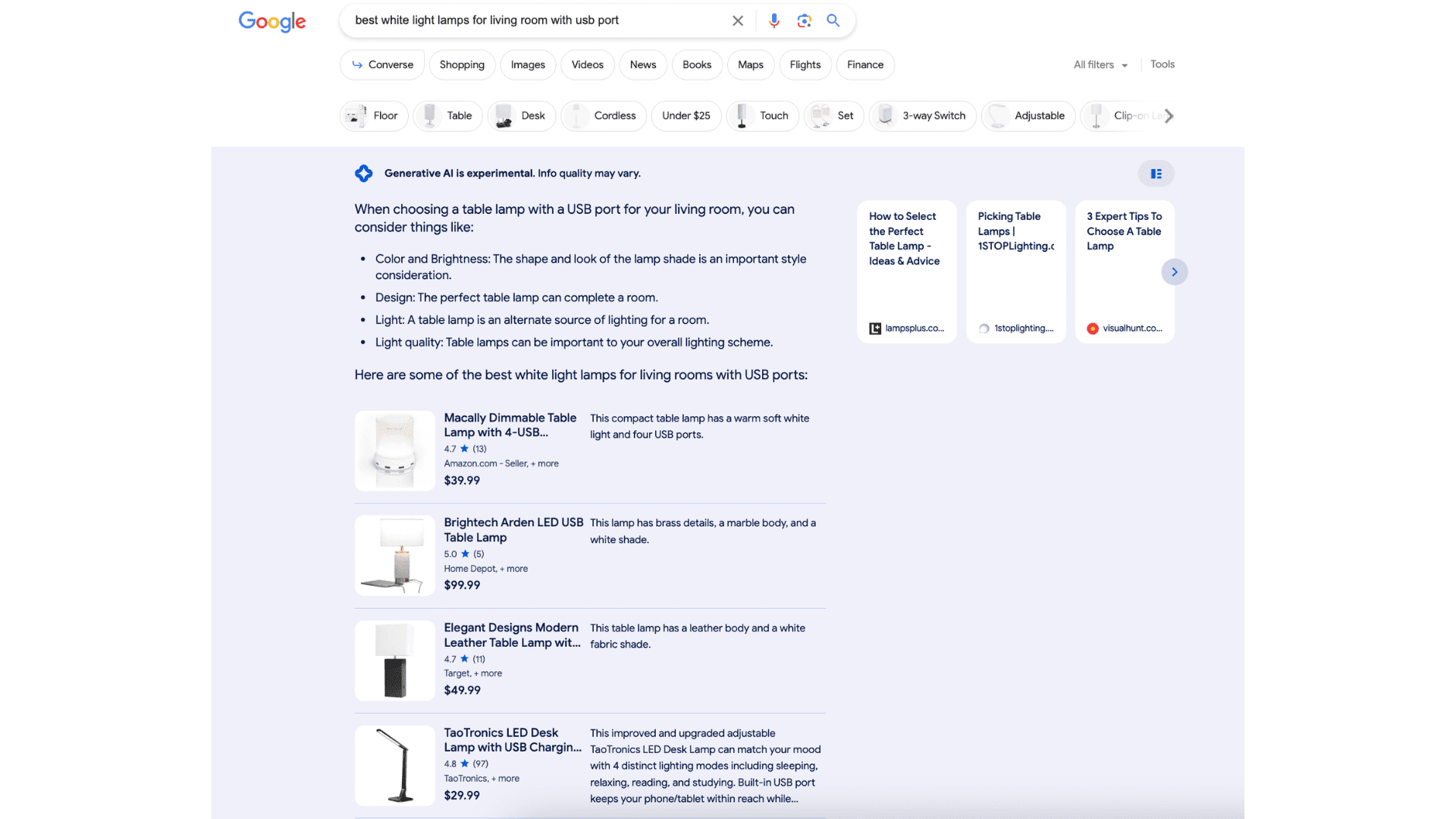Apply the Under $25 filter chip
Image resolution: width=1456 pixels, height=819 pixels.
[686, 116]
